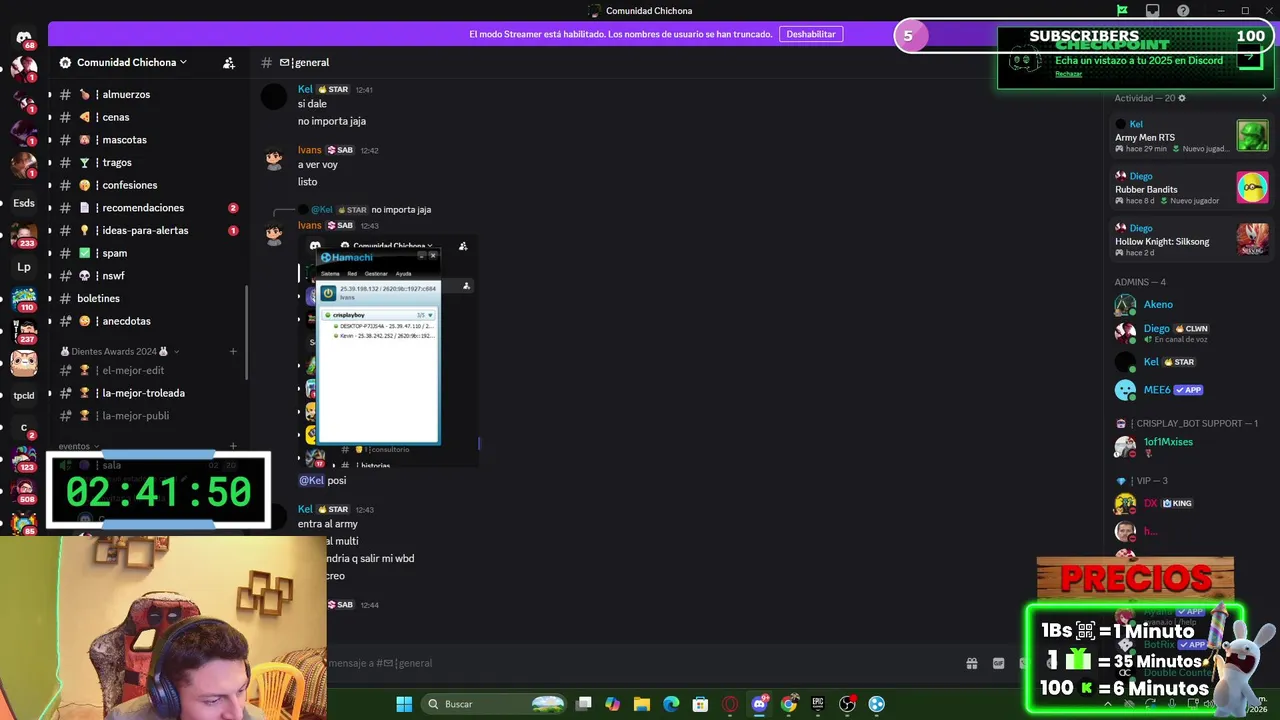
Task: Open server with 233 unread badge
Action: tap(24, 235)
